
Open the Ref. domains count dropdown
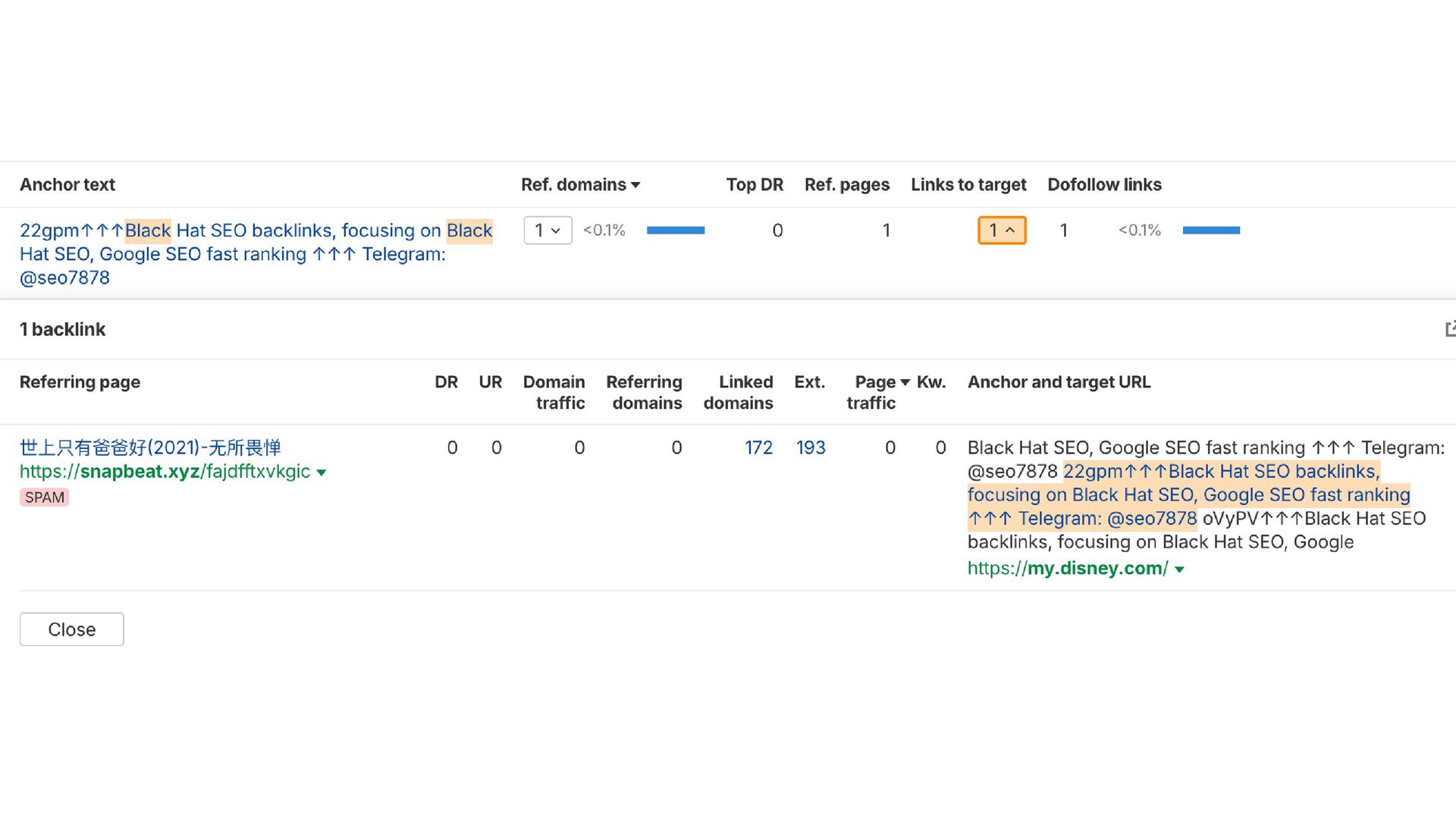click(548, 231)
